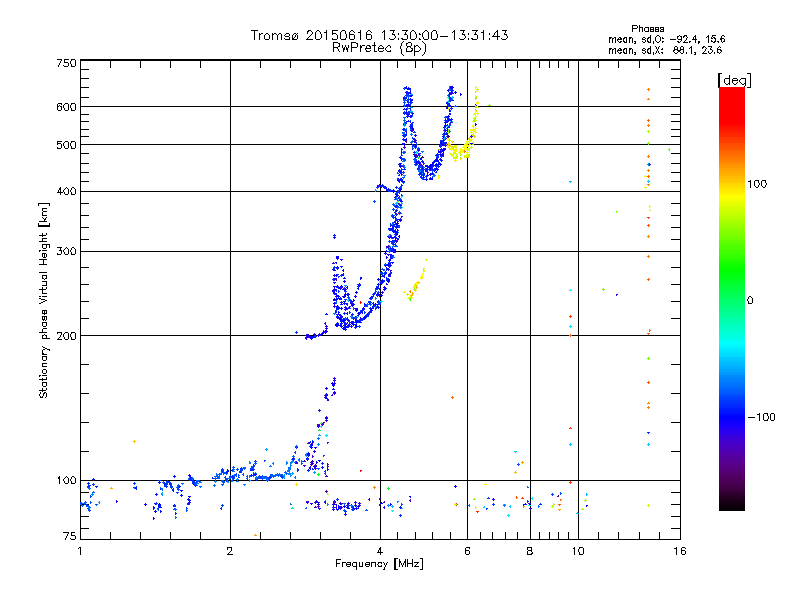Click the "Phases" header text
This screenshot has height=600, width=800.
pyautogui.click(x=647, y=29)
